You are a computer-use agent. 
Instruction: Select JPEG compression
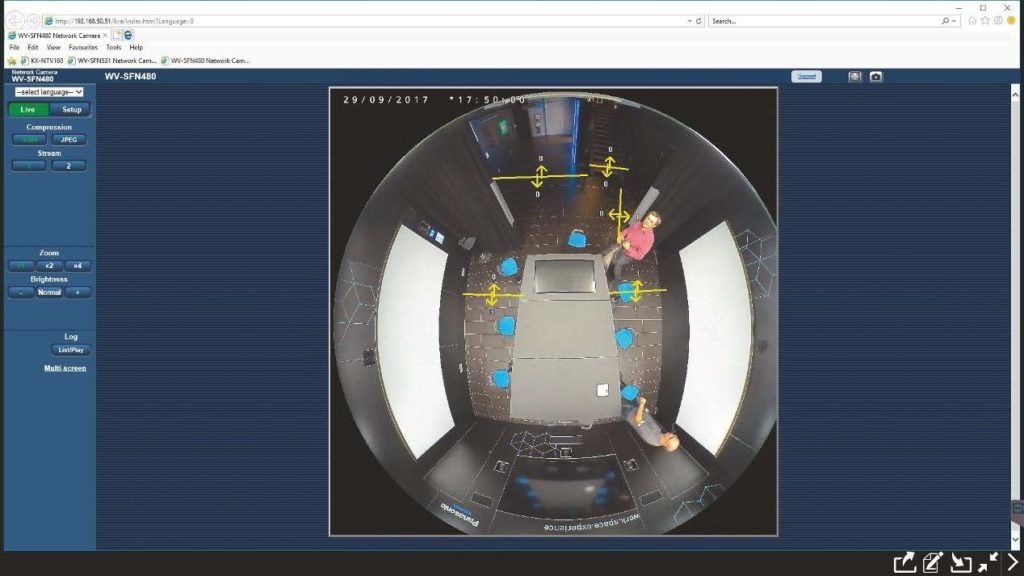[68, 140]
